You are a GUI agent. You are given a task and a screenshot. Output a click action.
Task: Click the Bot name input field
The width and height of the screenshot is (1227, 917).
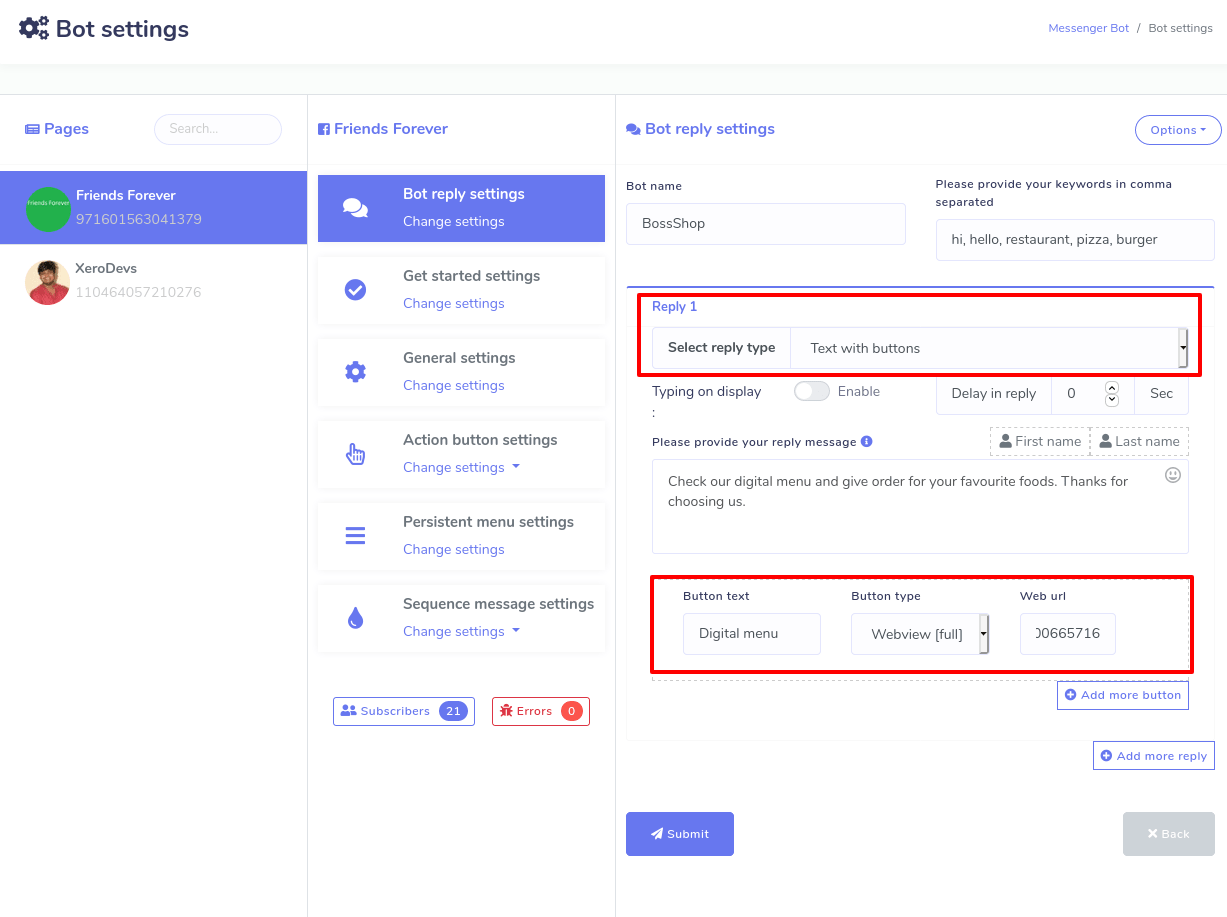[x=765, y=224]
